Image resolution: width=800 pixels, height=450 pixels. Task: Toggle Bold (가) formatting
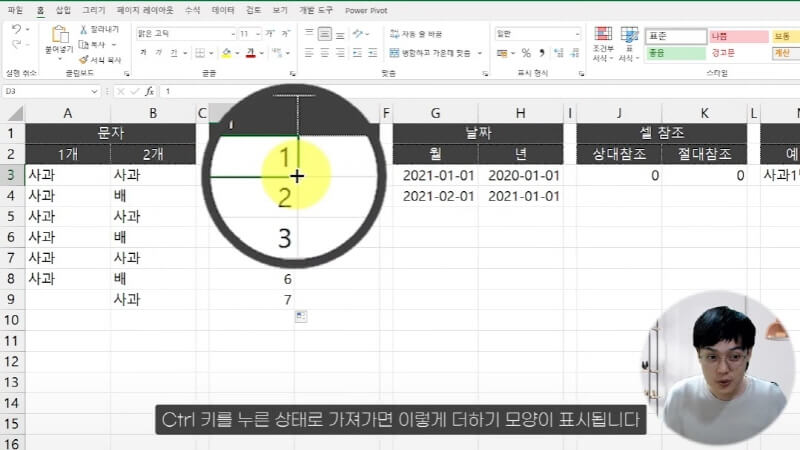coord(143,53)
